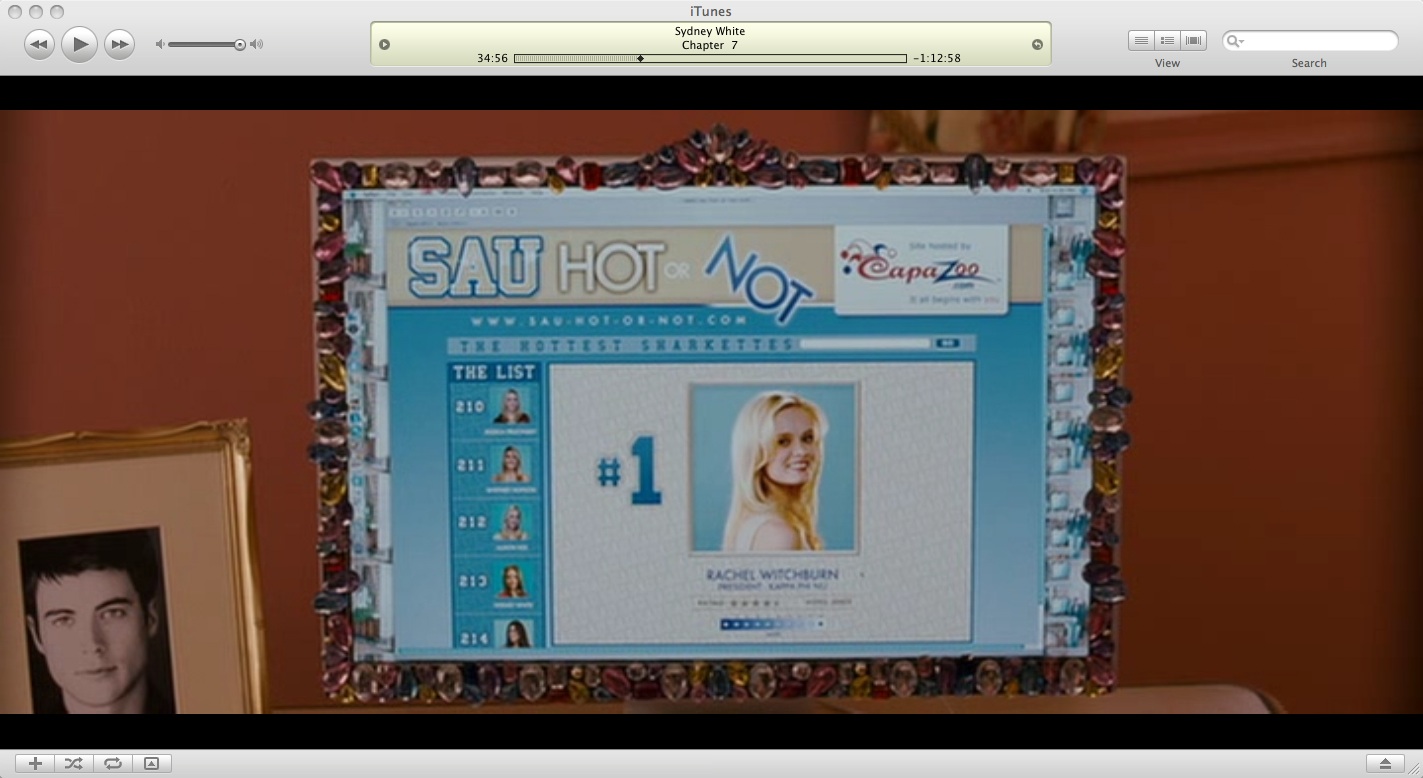Start playback with the Play button
This screenshot has width=1423, height=778.
coord(79,44)
